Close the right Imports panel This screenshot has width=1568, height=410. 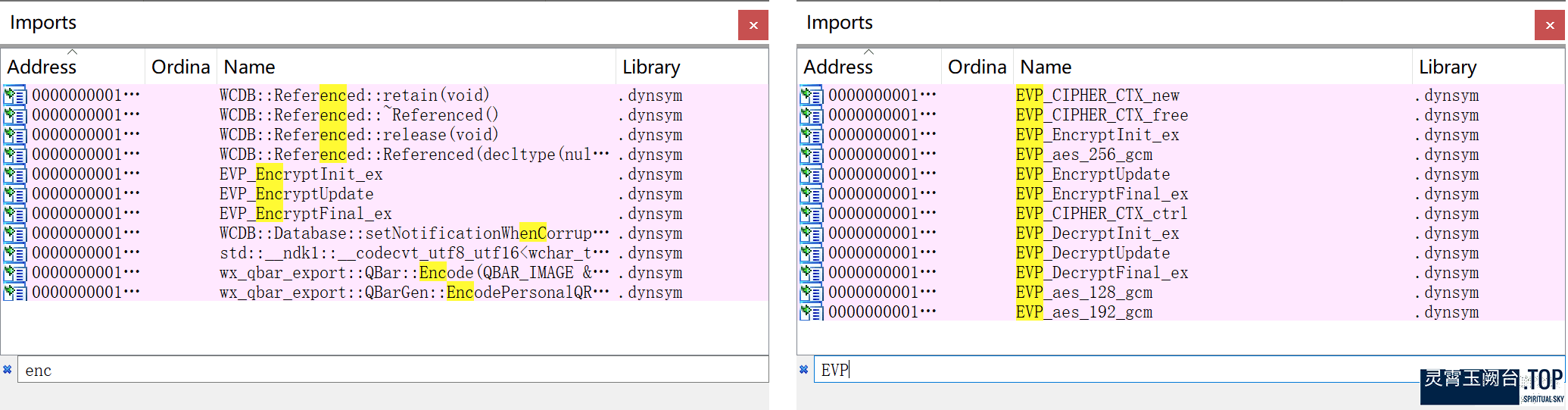1549,25
